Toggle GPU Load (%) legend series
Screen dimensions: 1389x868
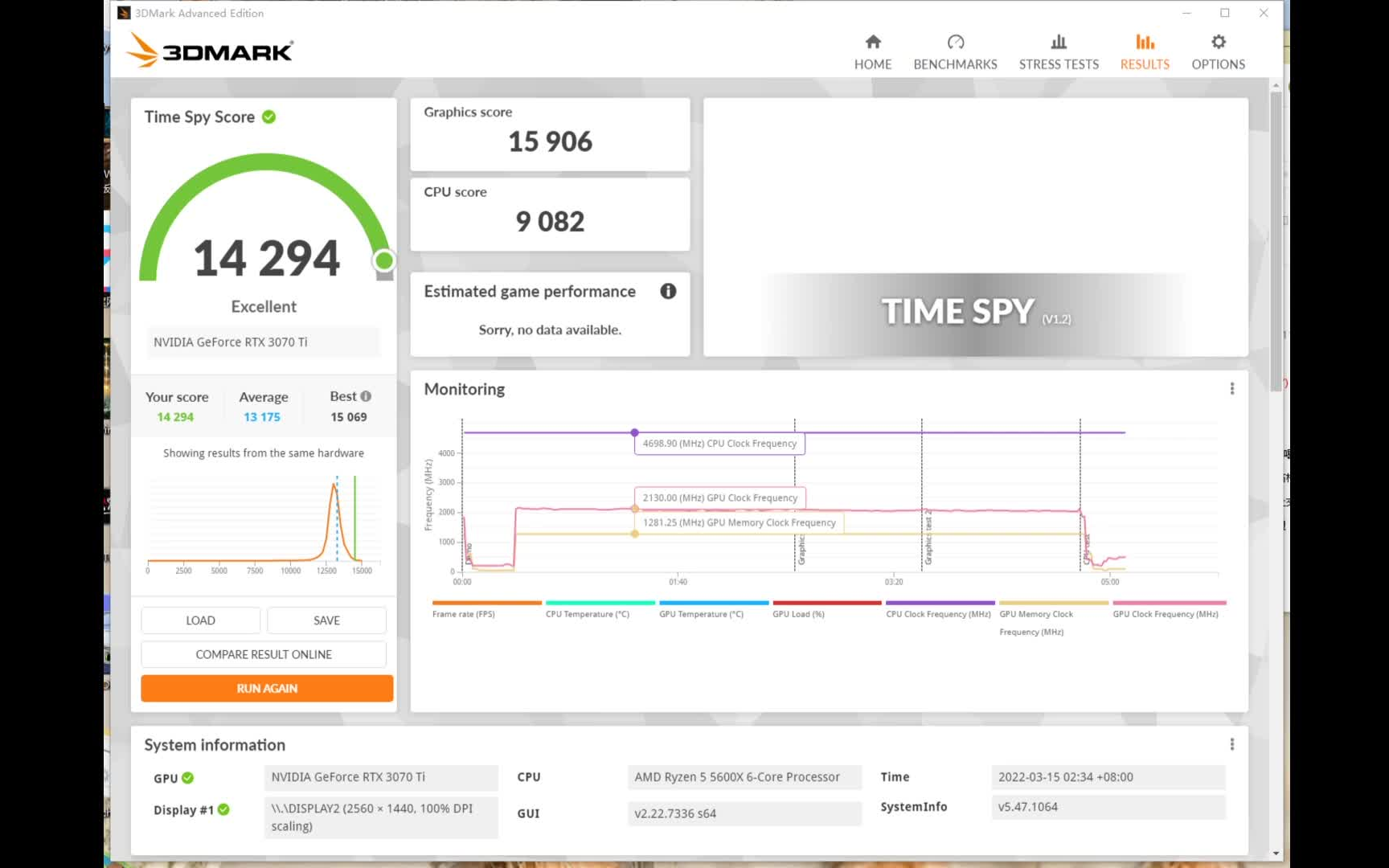[826, 609]
